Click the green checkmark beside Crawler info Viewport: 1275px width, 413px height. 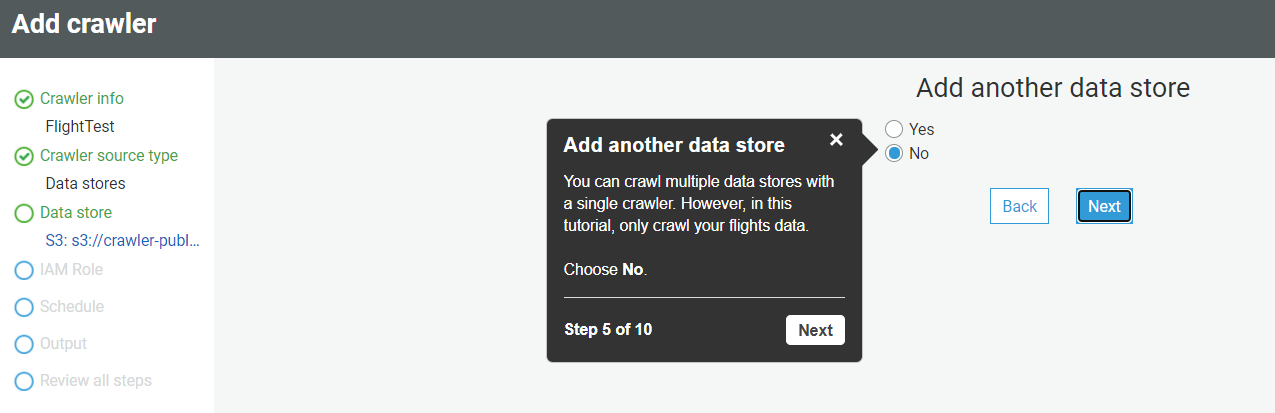pos(24,100)
